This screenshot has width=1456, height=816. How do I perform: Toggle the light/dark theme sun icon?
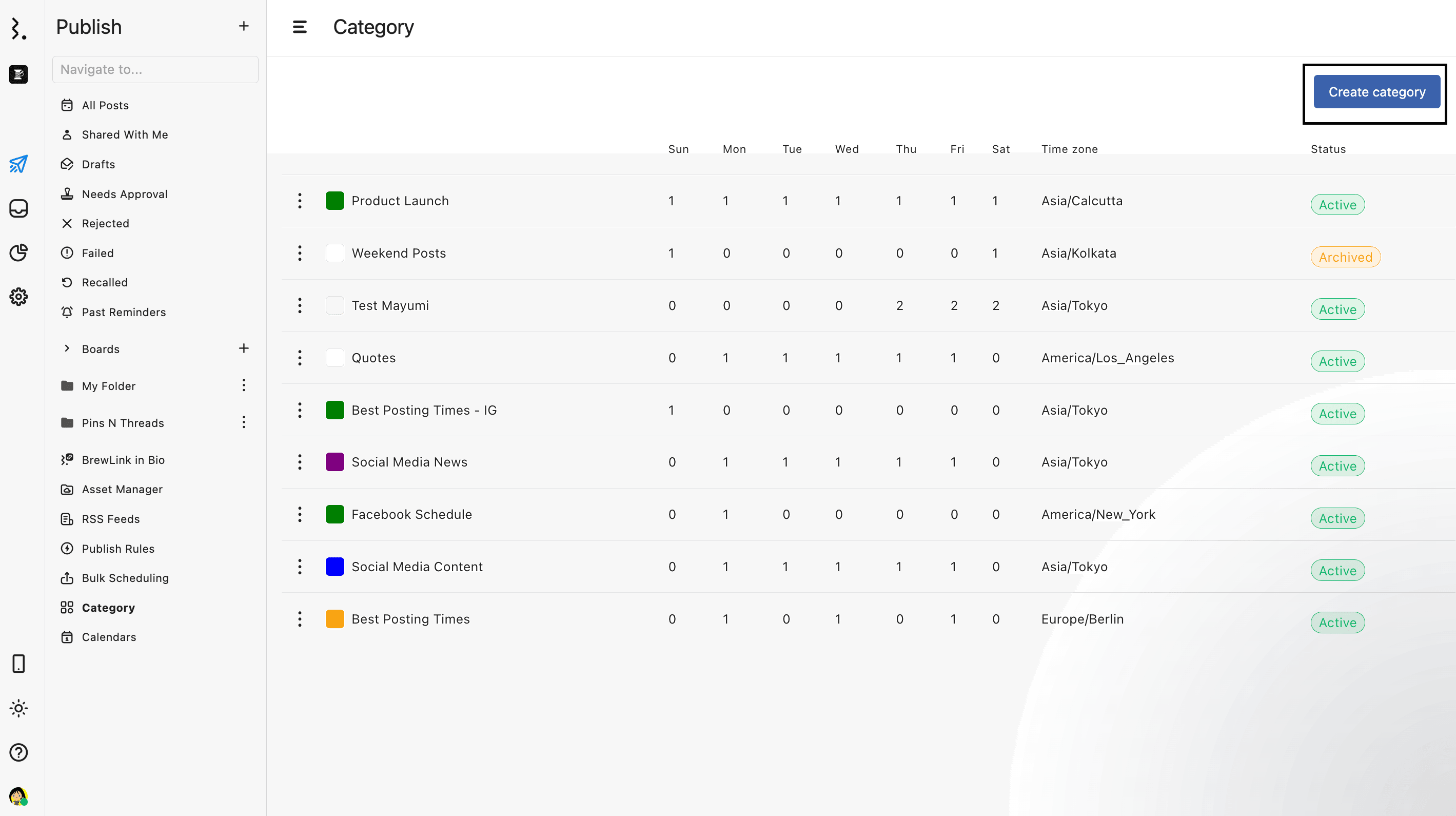point(18,708)
